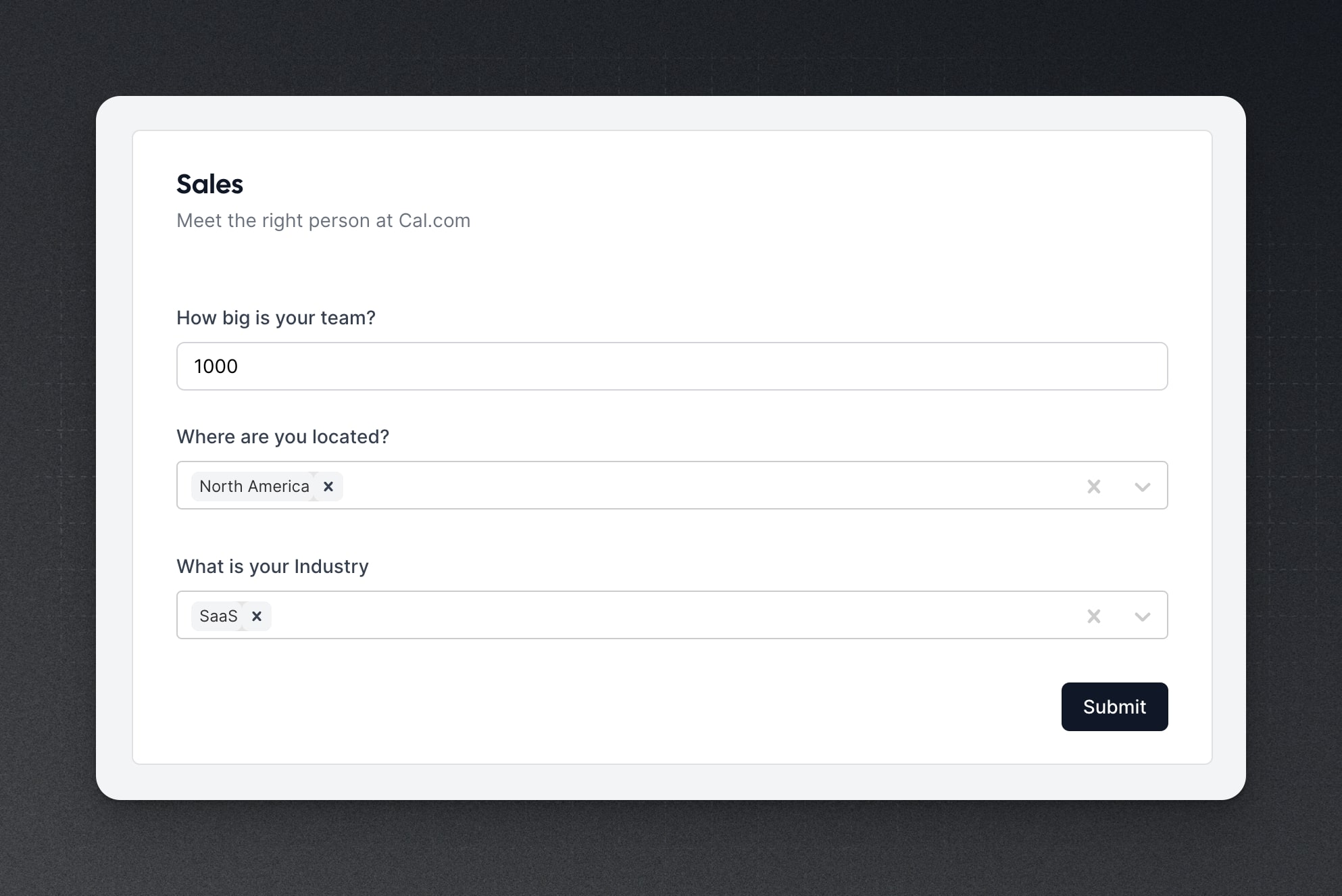Remove the SaaS tag
The width and height of the screenshot is (1342, 896).
point(257,616)
